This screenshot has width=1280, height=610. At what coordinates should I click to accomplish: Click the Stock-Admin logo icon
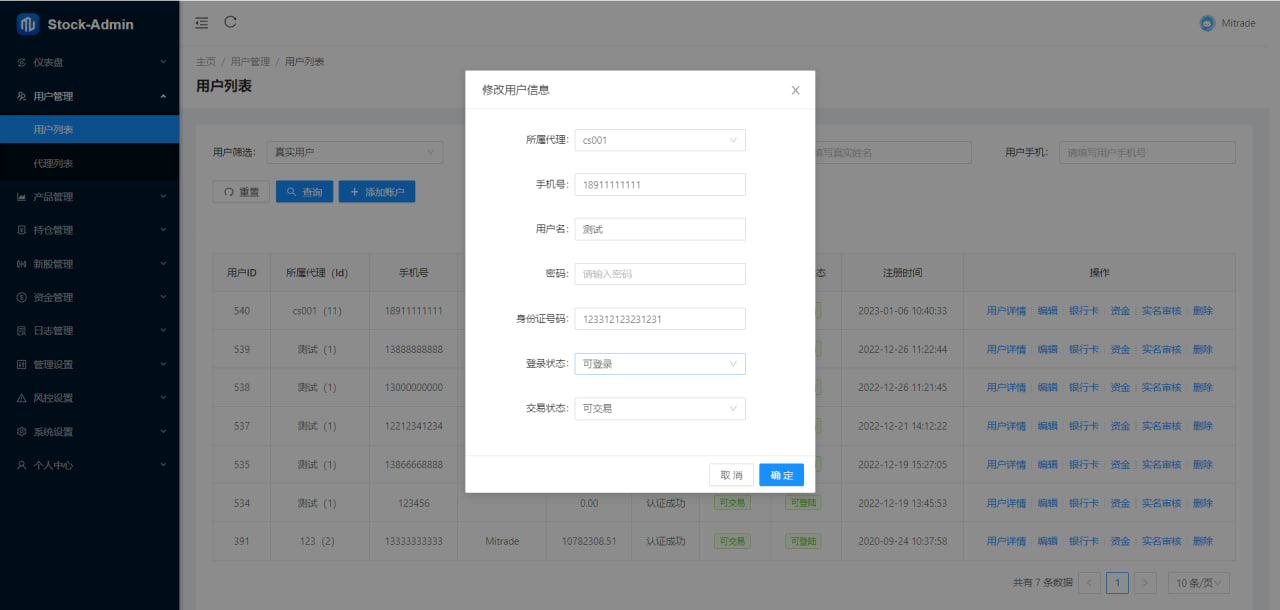(x=28, y=24)
